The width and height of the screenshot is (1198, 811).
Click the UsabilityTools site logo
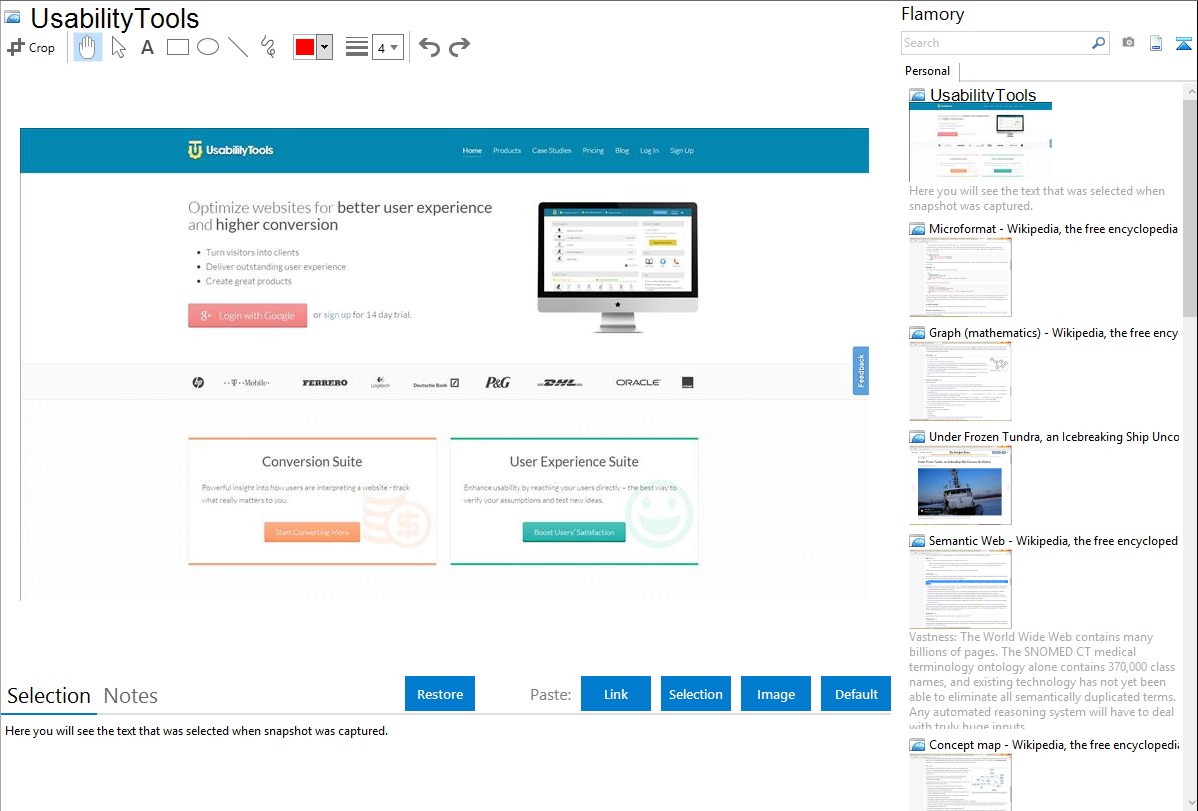231,150
